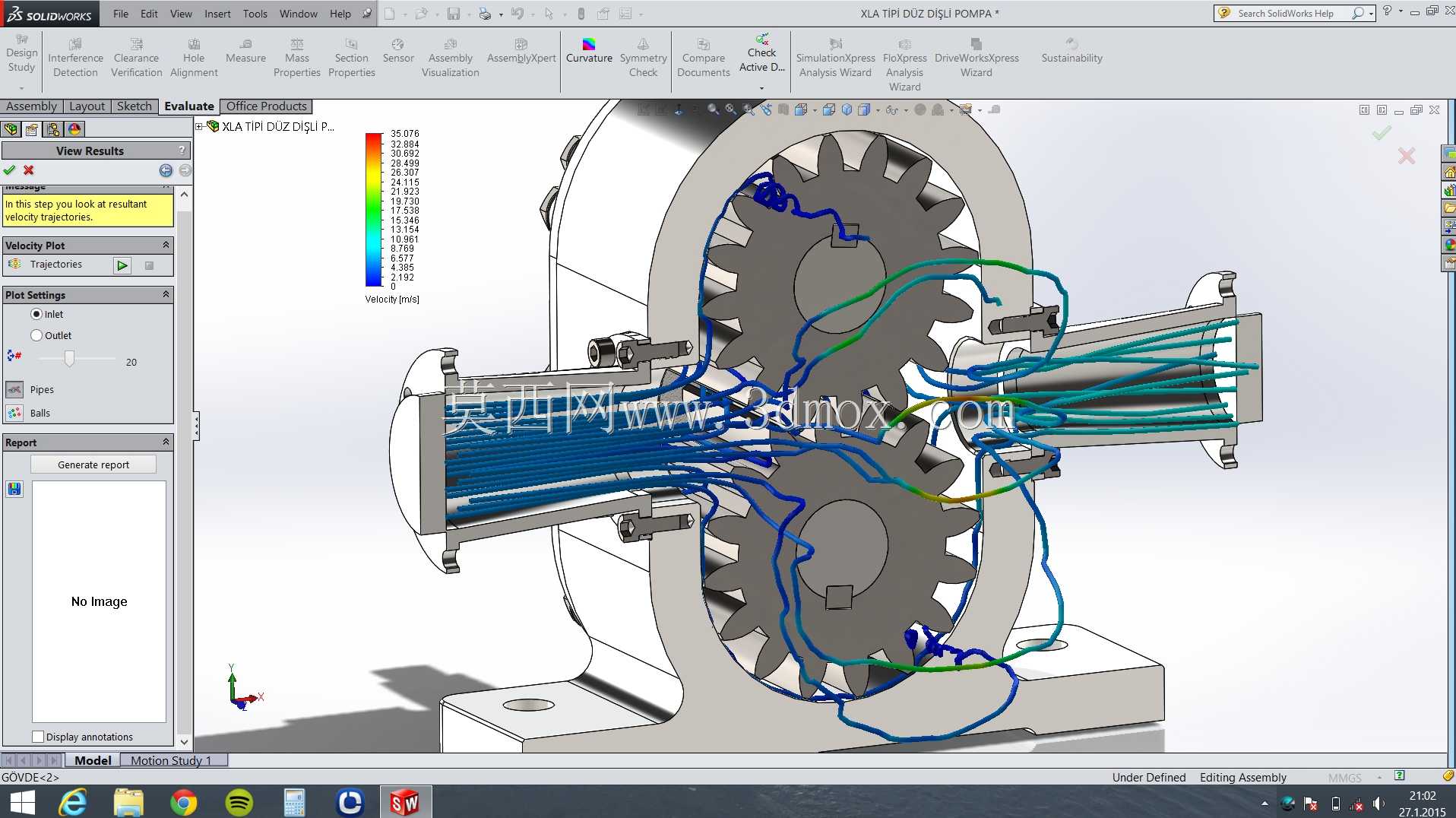1456x818 pixels.
Task: Open the DisplayManager tab icon
Action: click(x=74, y=129)
